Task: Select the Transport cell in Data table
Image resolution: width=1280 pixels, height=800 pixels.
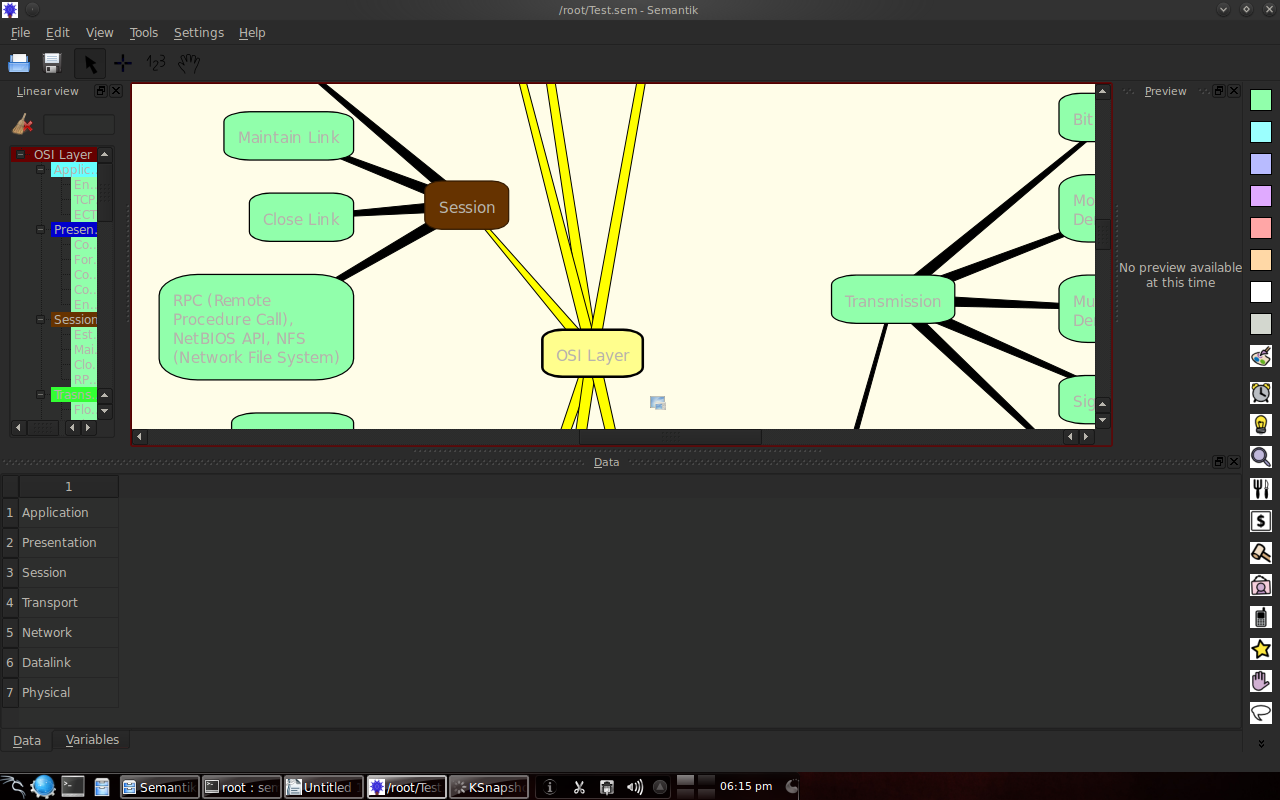Action: [x=68, y=602]
